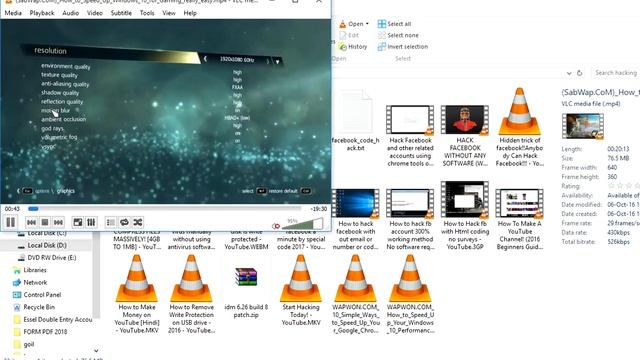Select How to Hack fb with Html coding video
Viewport: 640px width, 360px height.
point(465,216)
